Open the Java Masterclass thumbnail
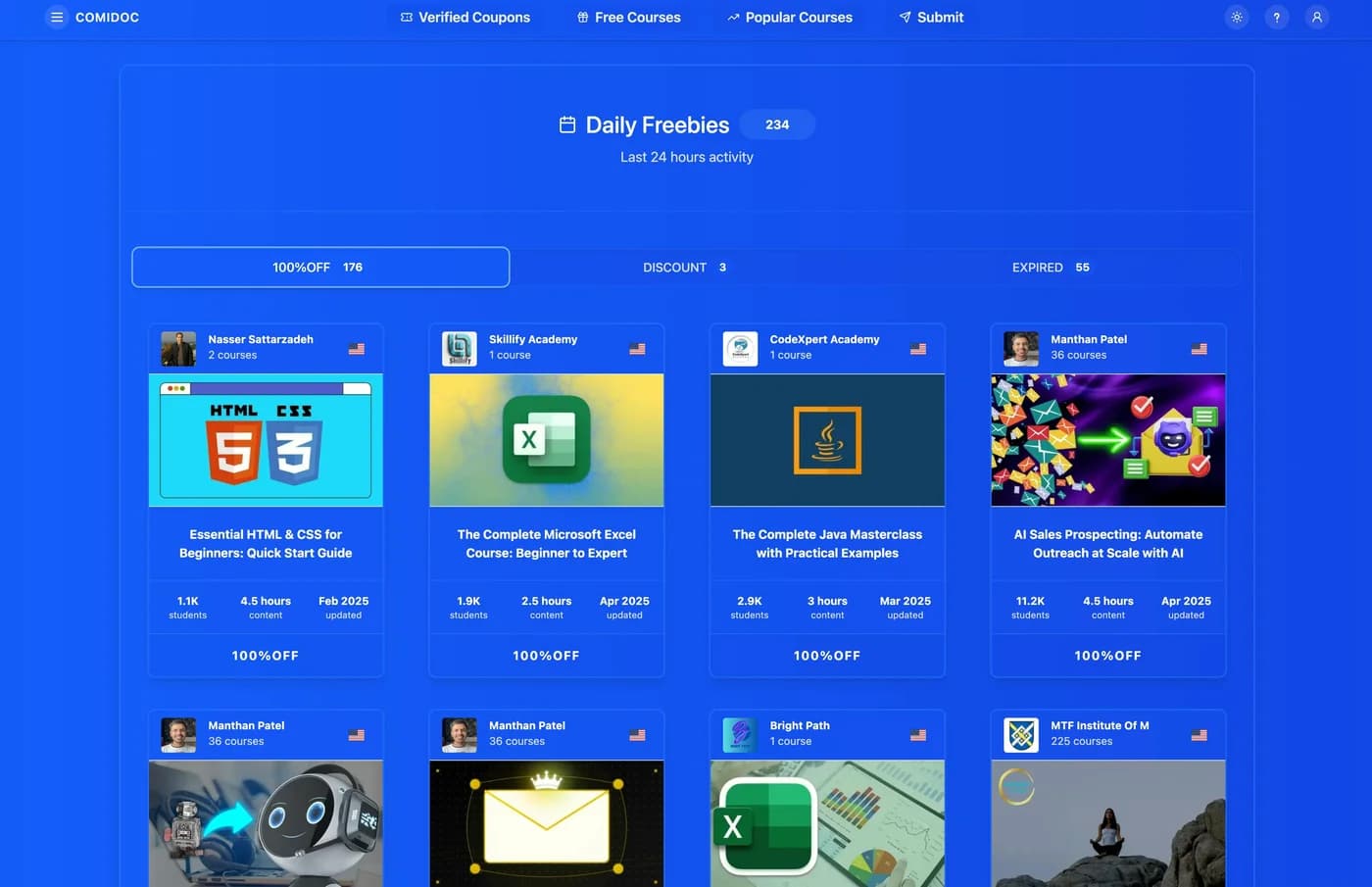Viewport: 1372px width, 887px height. [827, 440]
